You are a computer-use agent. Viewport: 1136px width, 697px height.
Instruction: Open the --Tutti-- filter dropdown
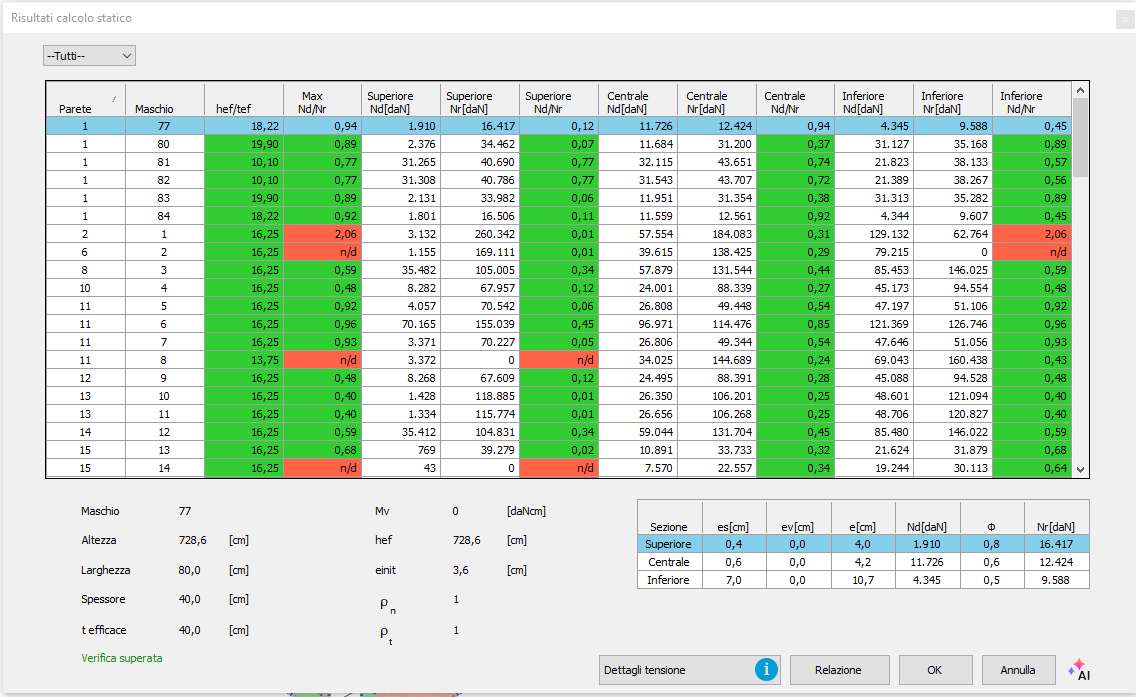click(x=89, y=56)
